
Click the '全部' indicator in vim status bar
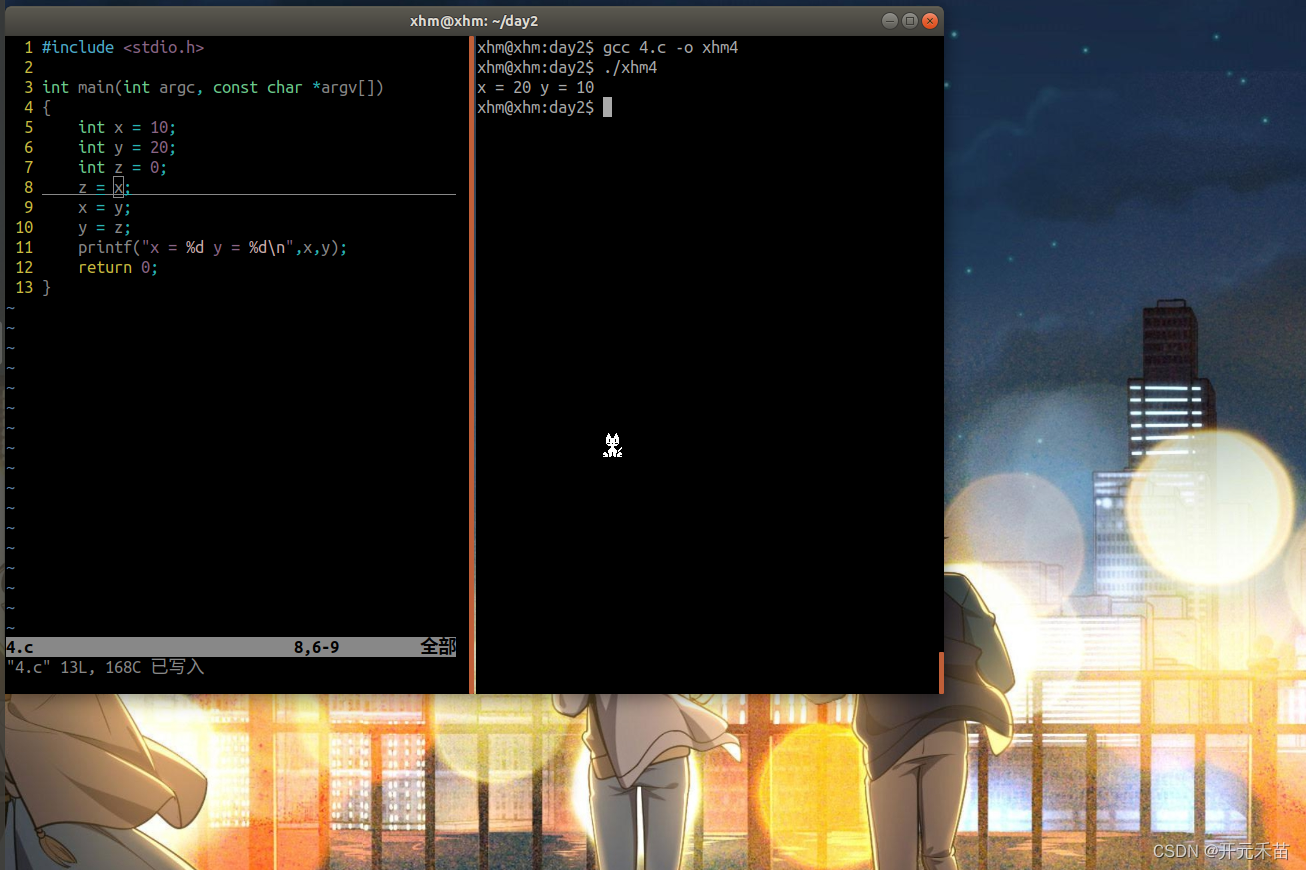(438, 647)
